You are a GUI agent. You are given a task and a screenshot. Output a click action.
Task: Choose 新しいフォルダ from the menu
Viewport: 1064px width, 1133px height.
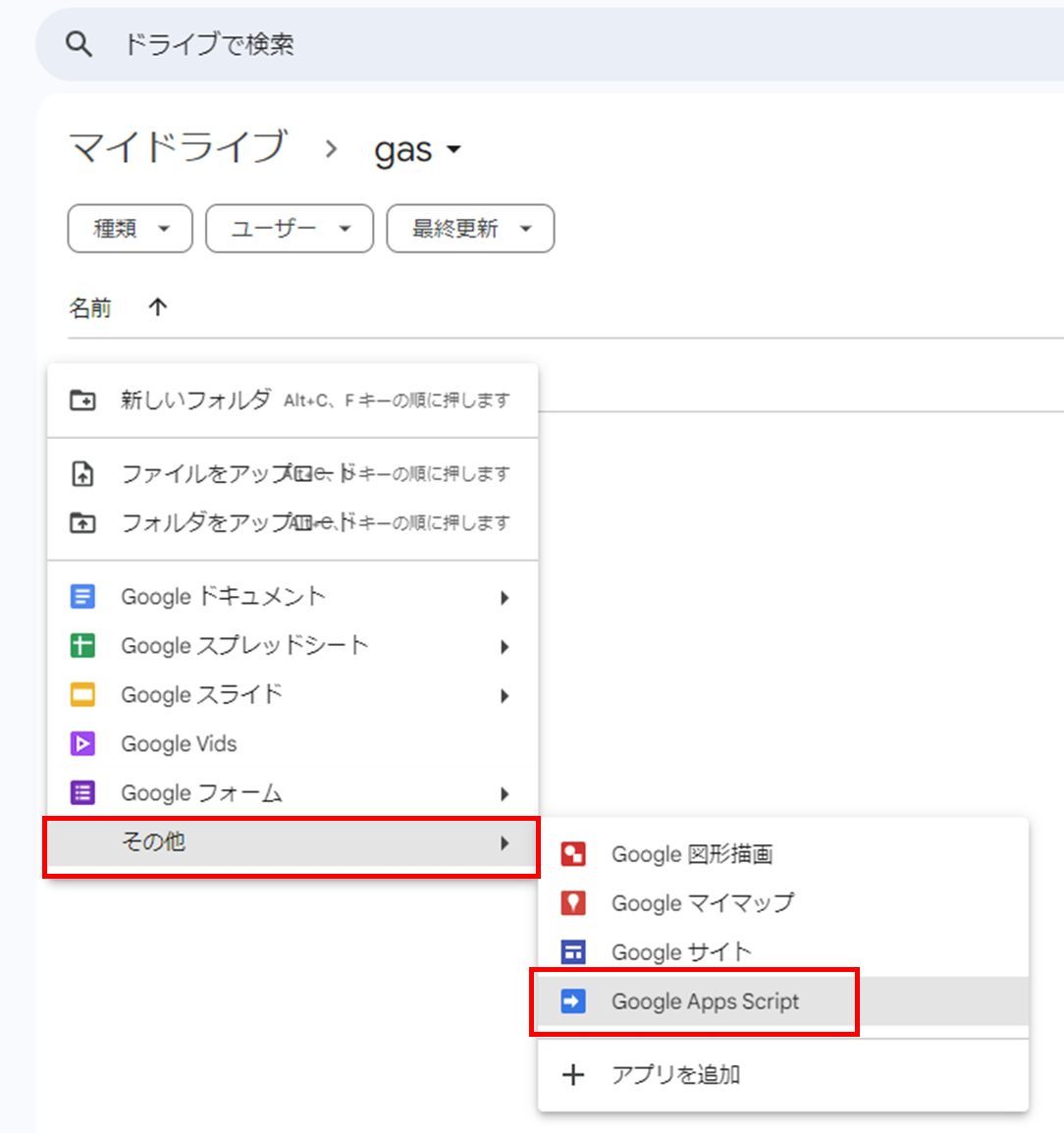[293, 400]
